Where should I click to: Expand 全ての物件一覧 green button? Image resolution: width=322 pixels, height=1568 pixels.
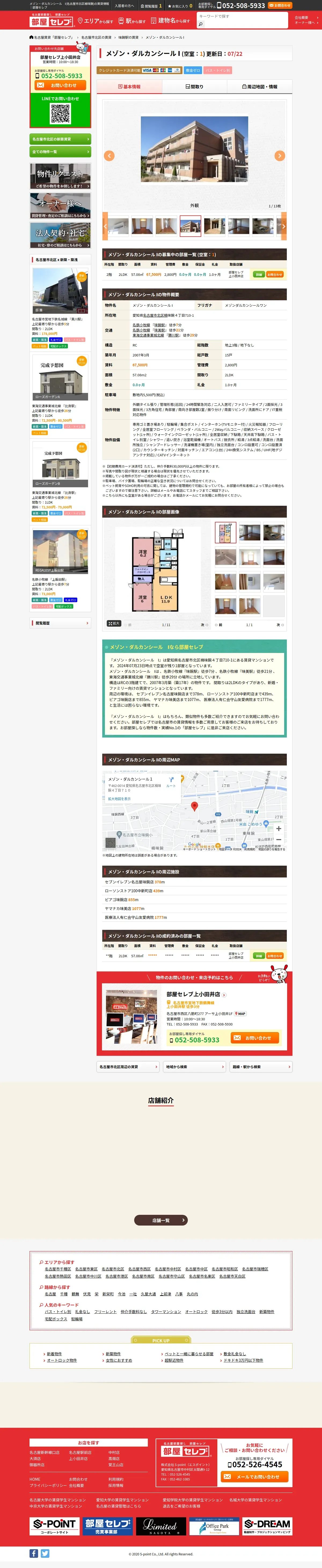(x=60, y=151)
